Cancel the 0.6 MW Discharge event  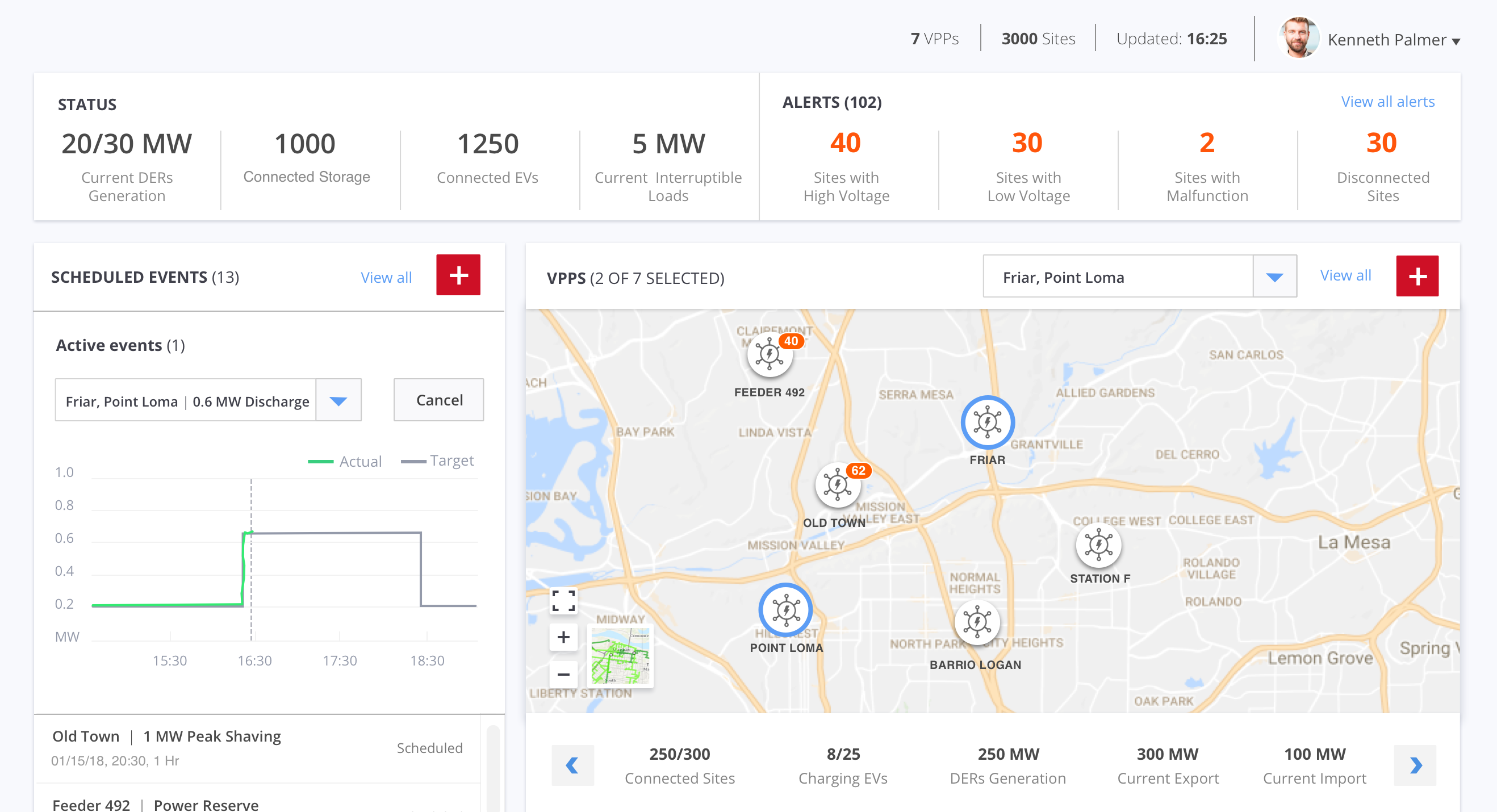coord(438,400)
